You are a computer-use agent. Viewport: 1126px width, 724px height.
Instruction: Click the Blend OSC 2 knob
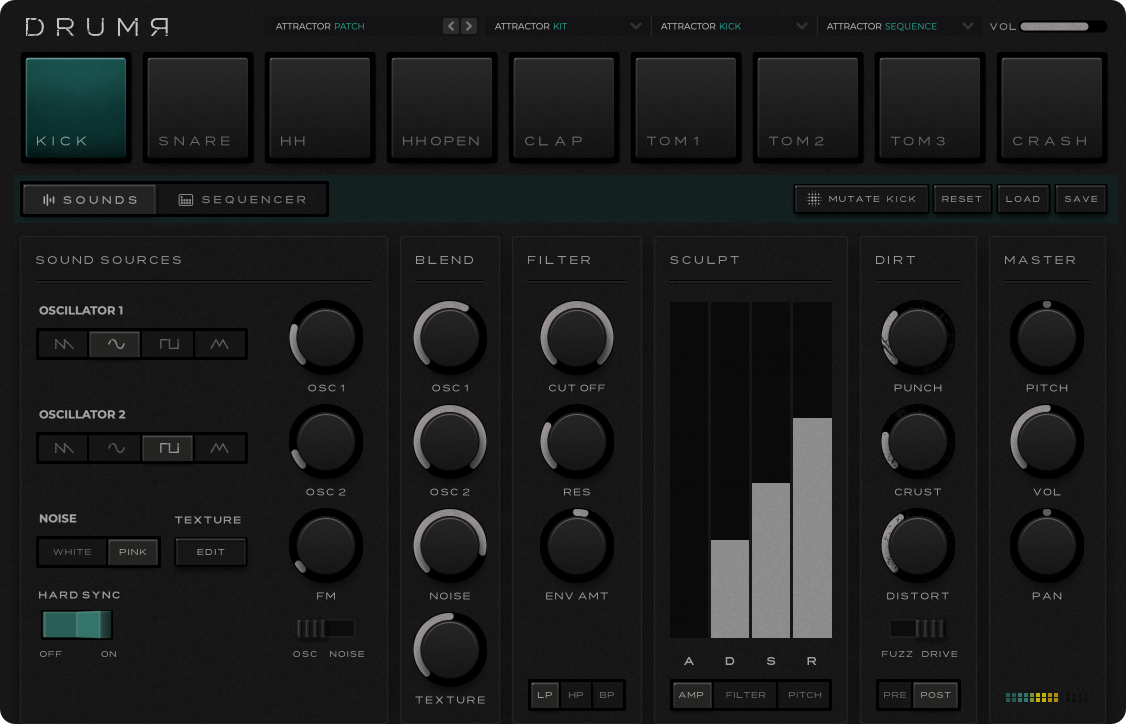point(450,442)
